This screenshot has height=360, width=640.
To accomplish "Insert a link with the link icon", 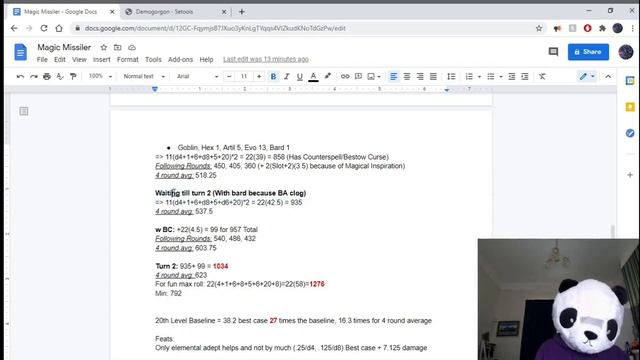I will tap(345, 76).
